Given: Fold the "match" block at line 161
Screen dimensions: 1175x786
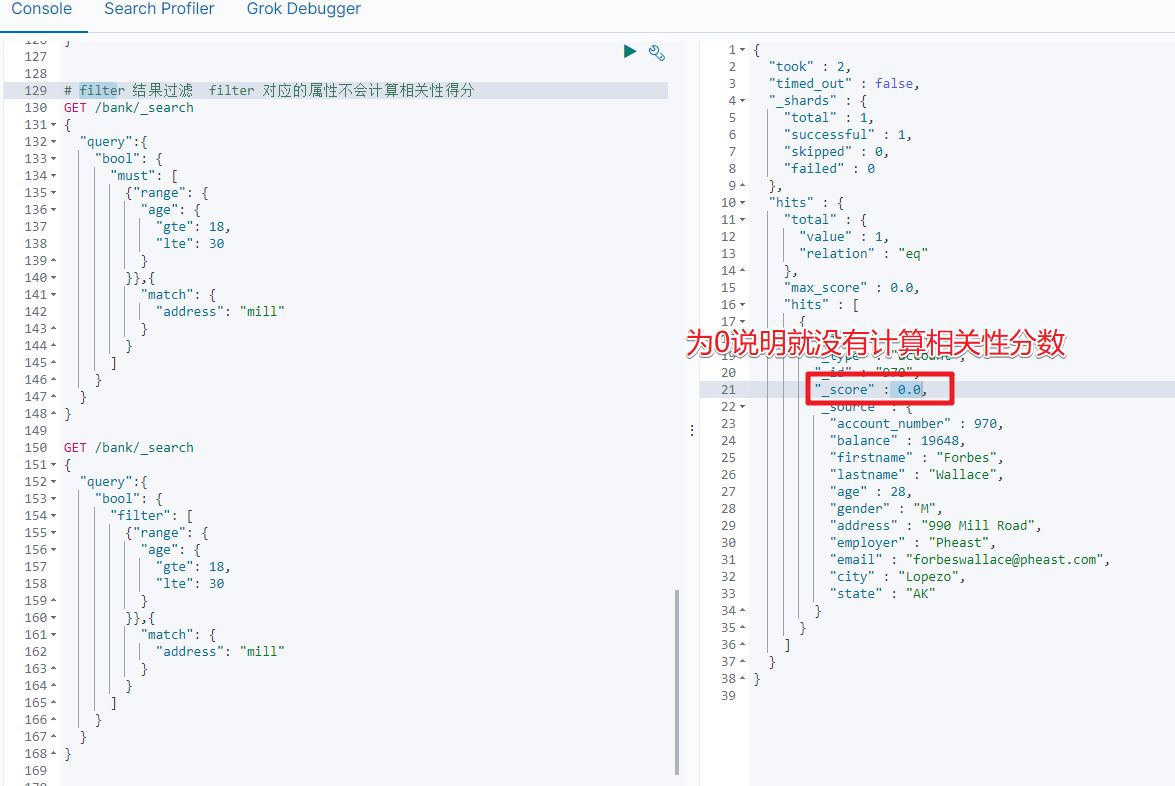Looking at the screenshot, I should pyautogui.click(x=53, y=635).
